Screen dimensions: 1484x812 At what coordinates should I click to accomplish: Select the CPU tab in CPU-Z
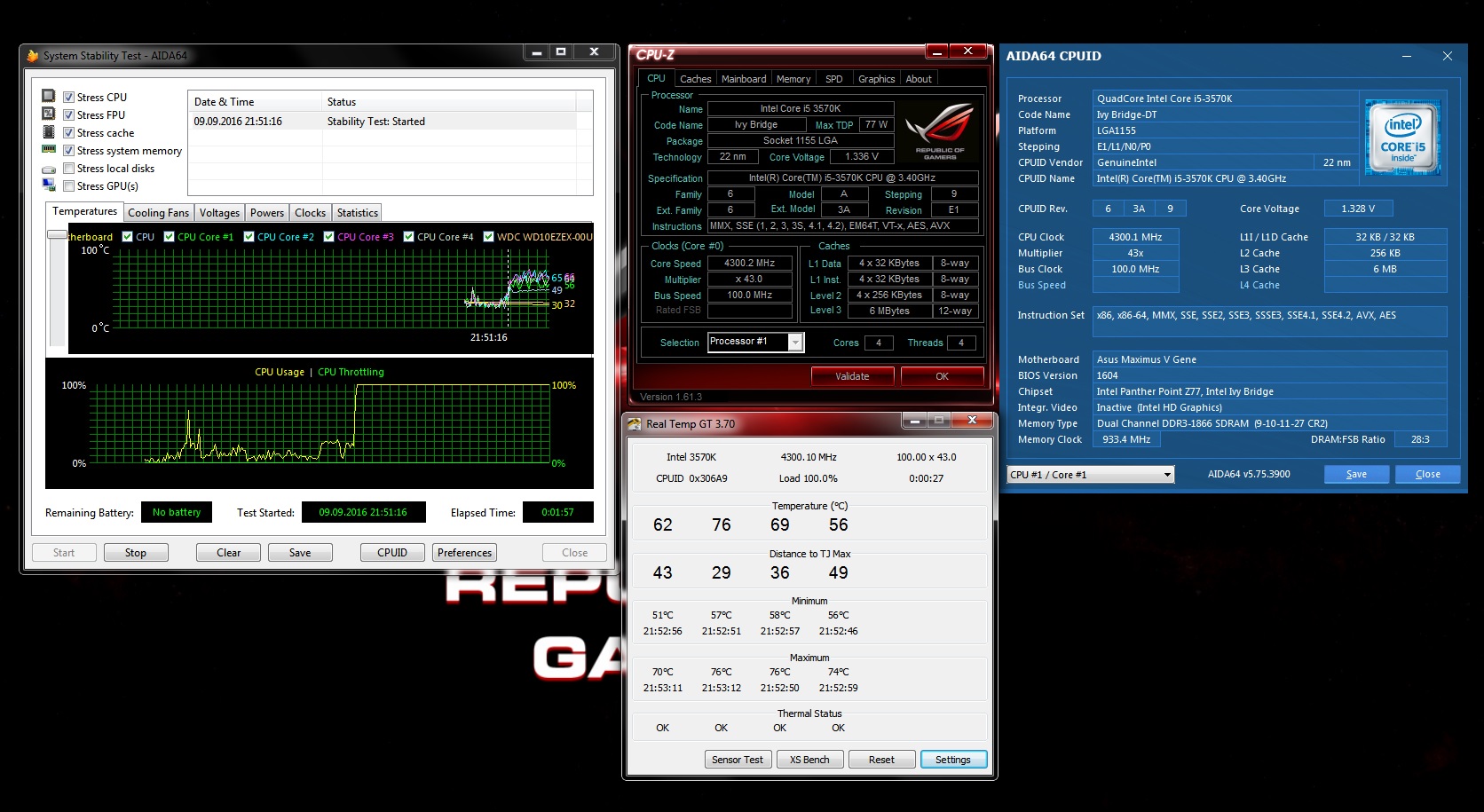656,78
